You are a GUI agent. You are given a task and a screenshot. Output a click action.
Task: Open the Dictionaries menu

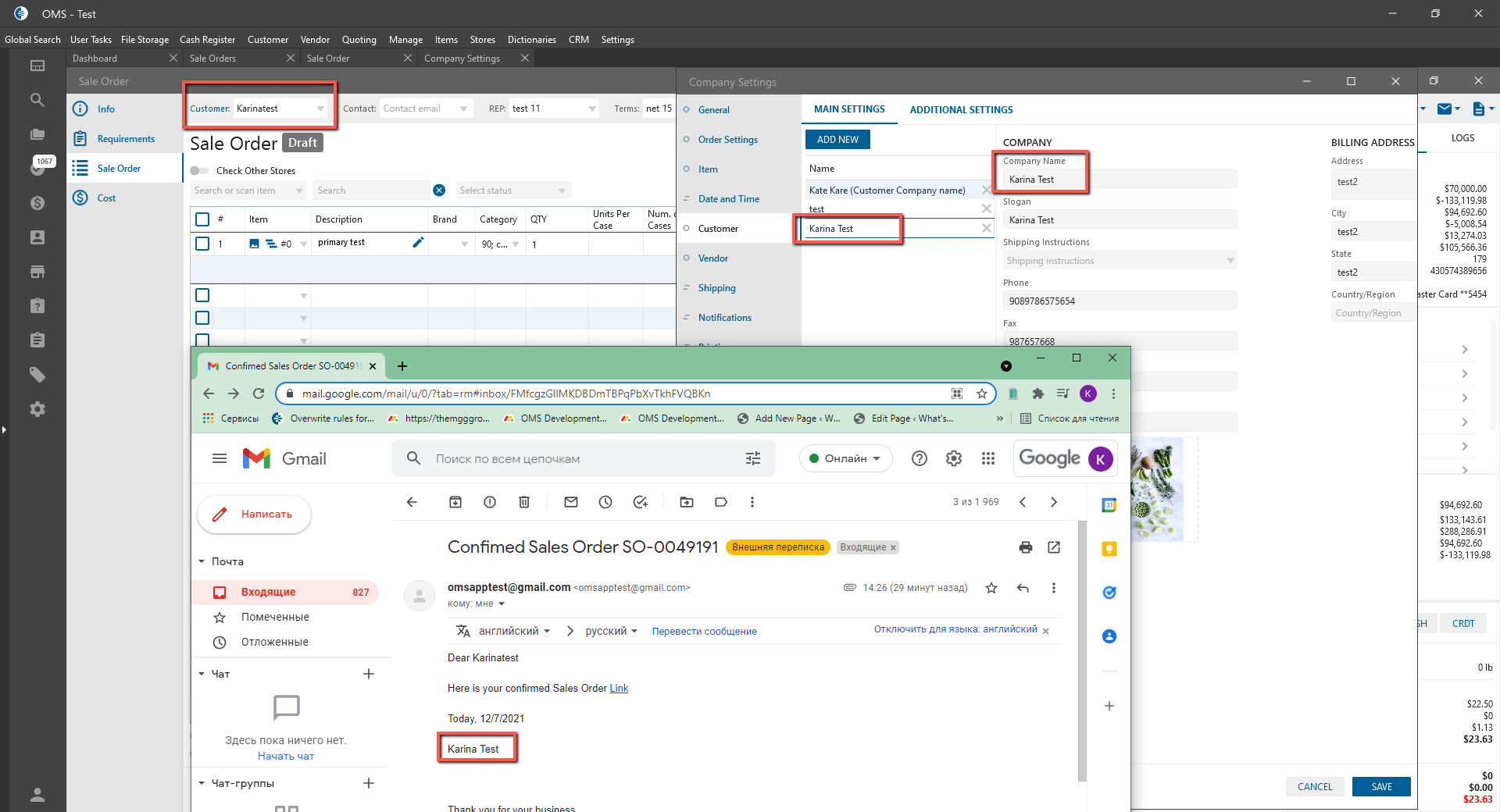[x=532, y=39]
